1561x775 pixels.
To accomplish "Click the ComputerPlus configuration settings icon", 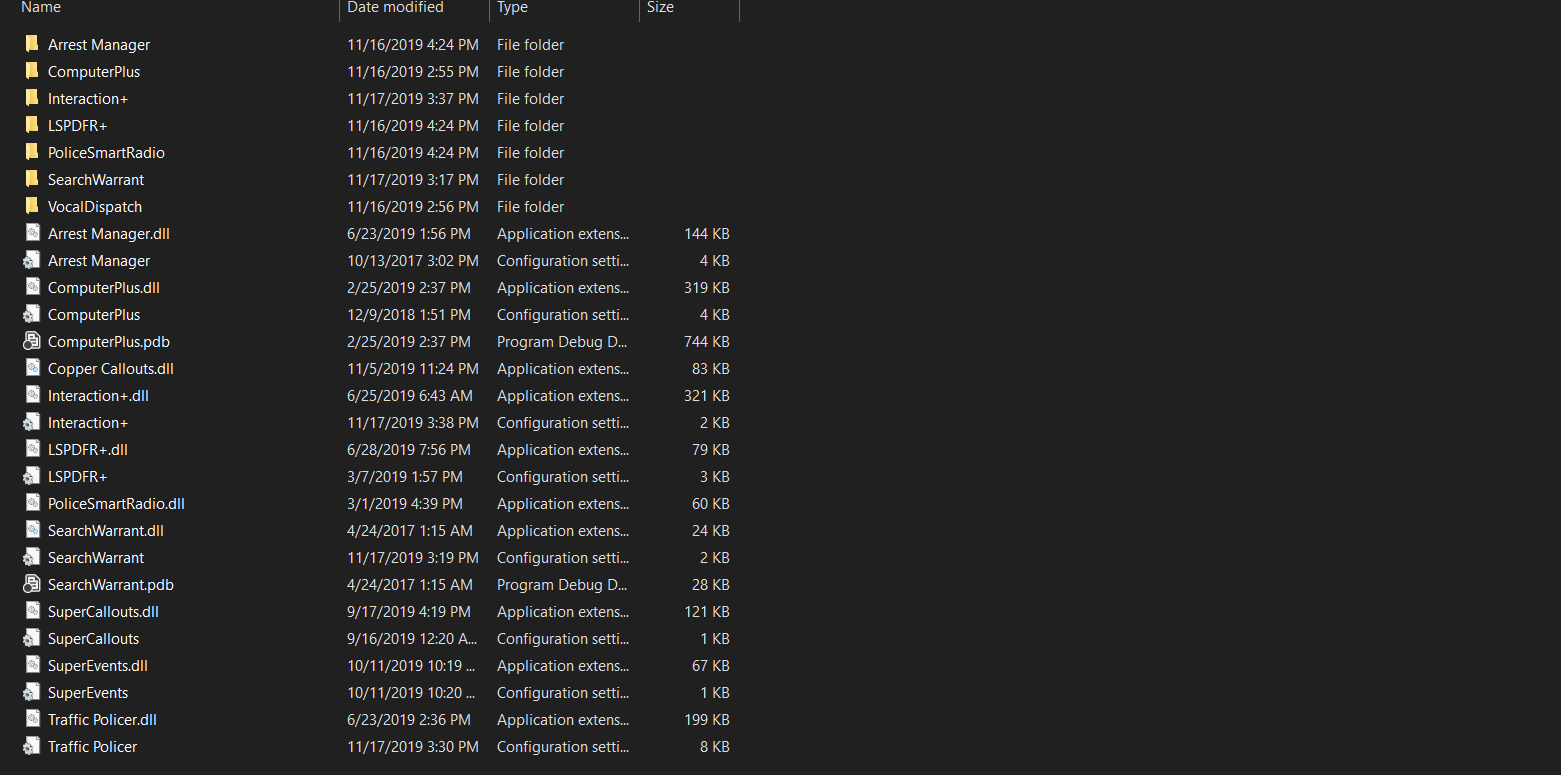I will tap(32, 314).
